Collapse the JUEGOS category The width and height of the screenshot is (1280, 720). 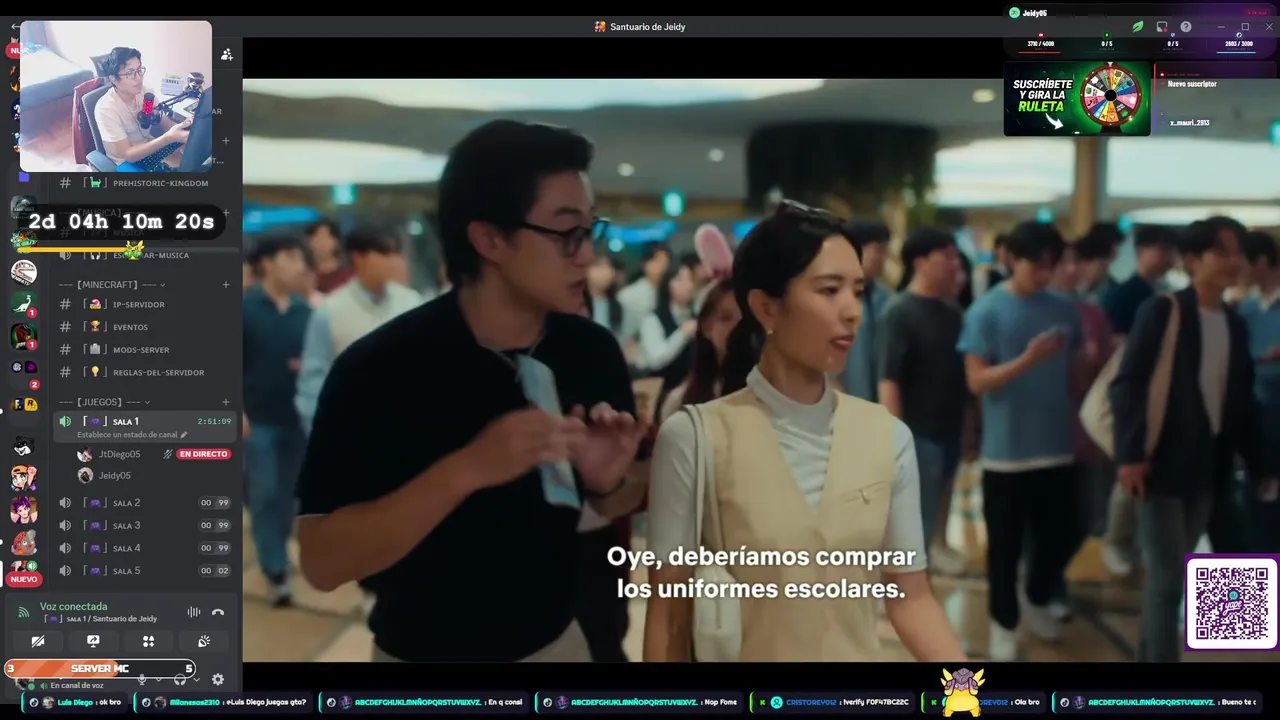(105, 402)
